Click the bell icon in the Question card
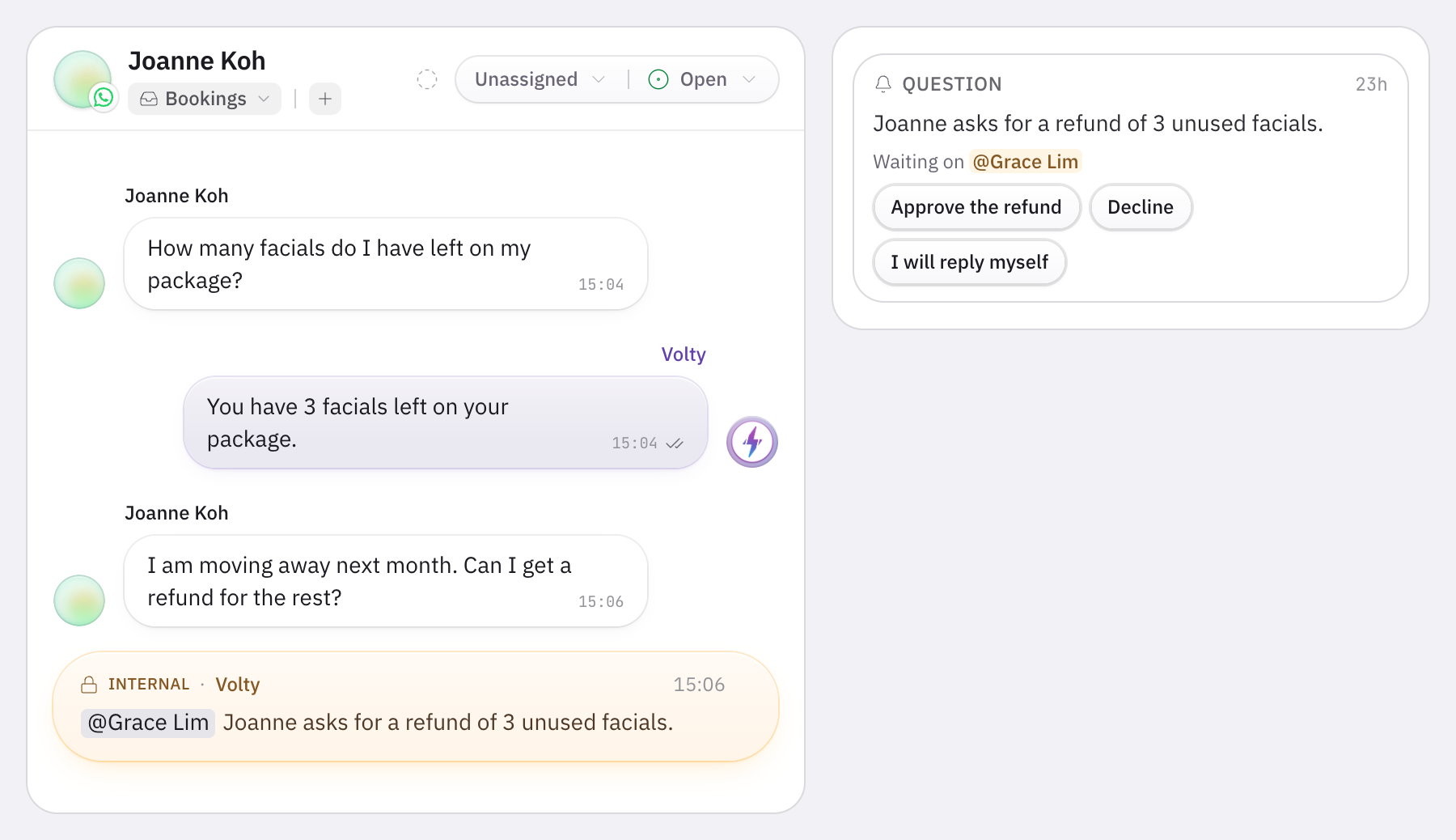This screenshot has height=840, width=1456. pos(883,84)
